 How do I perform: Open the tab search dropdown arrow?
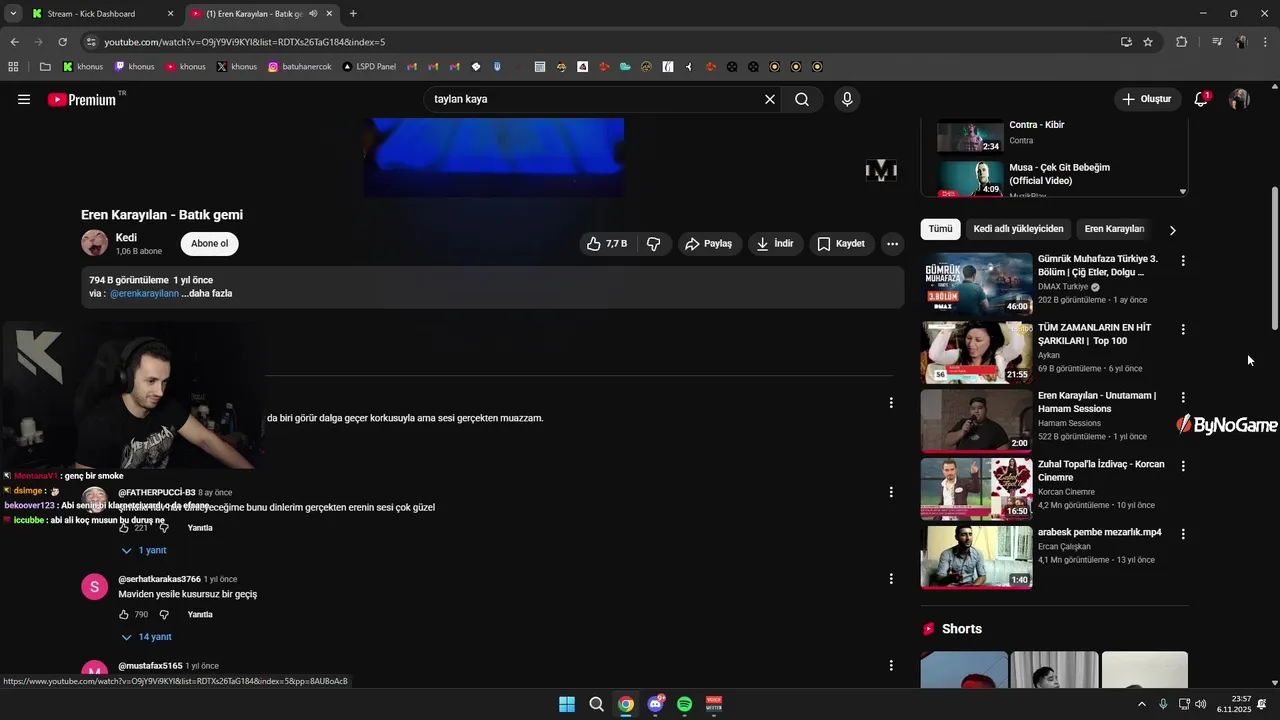(x=12, y=14)
